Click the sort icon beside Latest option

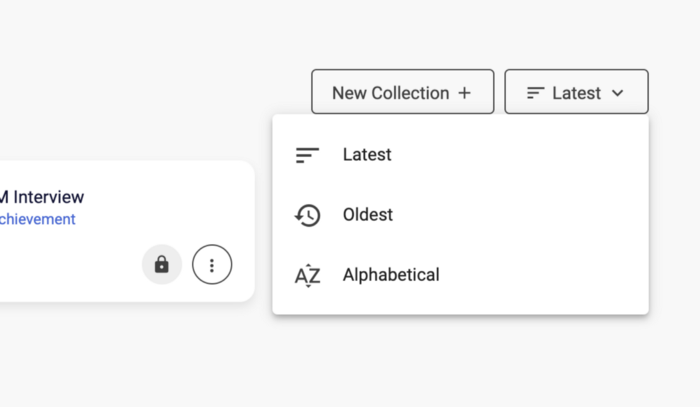coord(308,155)
